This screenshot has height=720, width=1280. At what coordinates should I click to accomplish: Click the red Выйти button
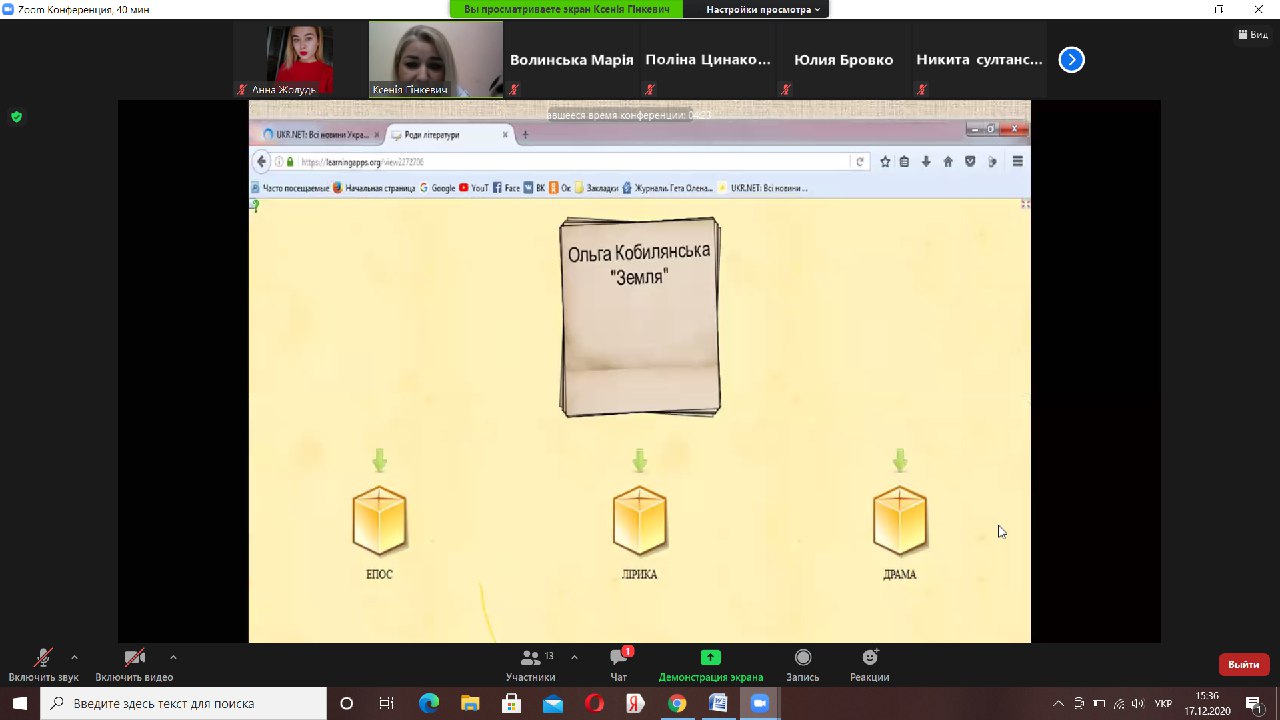pos(1243,664)
